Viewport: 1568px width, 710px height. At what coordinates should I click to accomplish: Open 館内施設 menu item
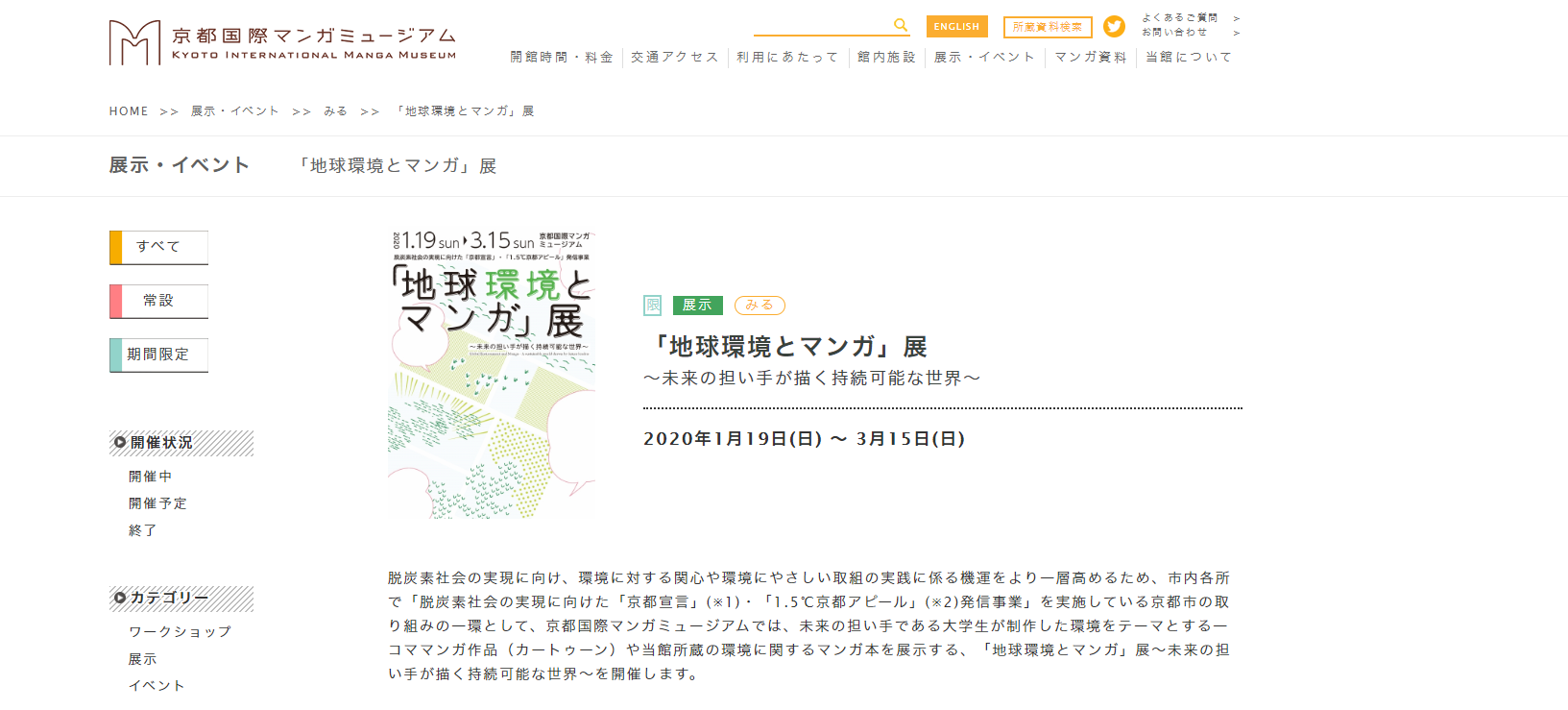886,58
